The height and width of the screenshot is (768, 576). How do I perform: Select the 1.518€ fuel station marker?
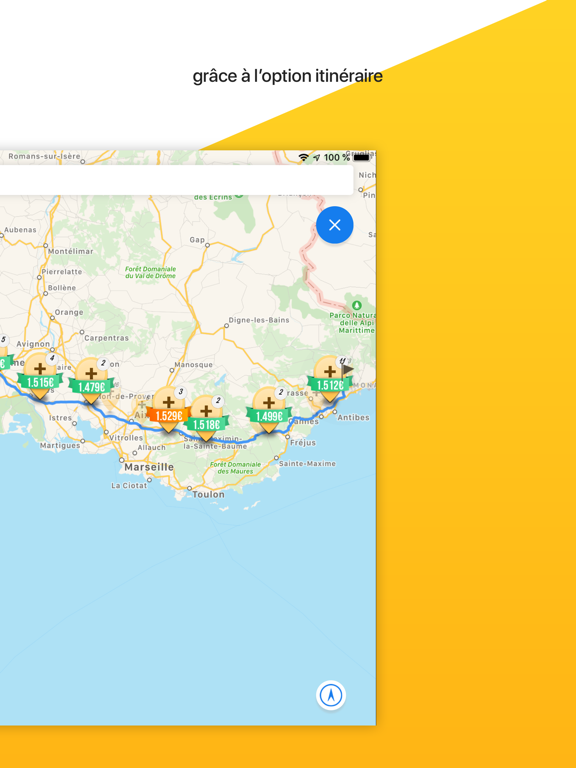pyautogui.click(x=206, y=419)
